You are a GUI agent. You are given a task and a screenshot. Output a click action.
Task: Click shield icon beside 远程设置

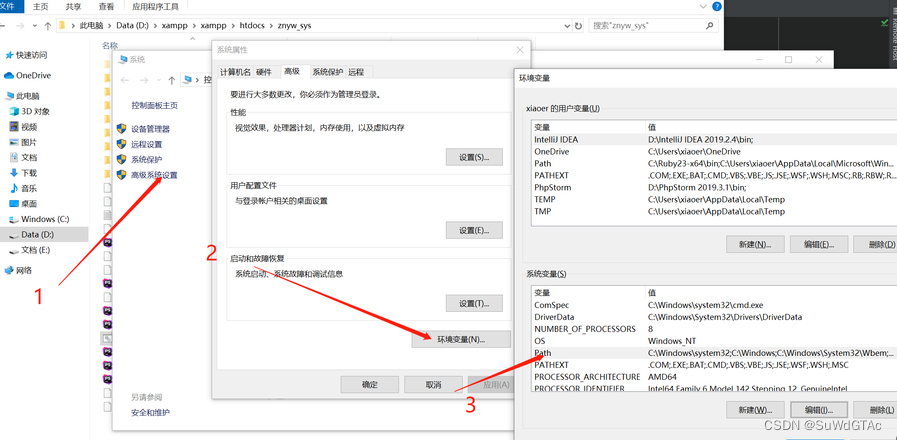tap(121, 144)
